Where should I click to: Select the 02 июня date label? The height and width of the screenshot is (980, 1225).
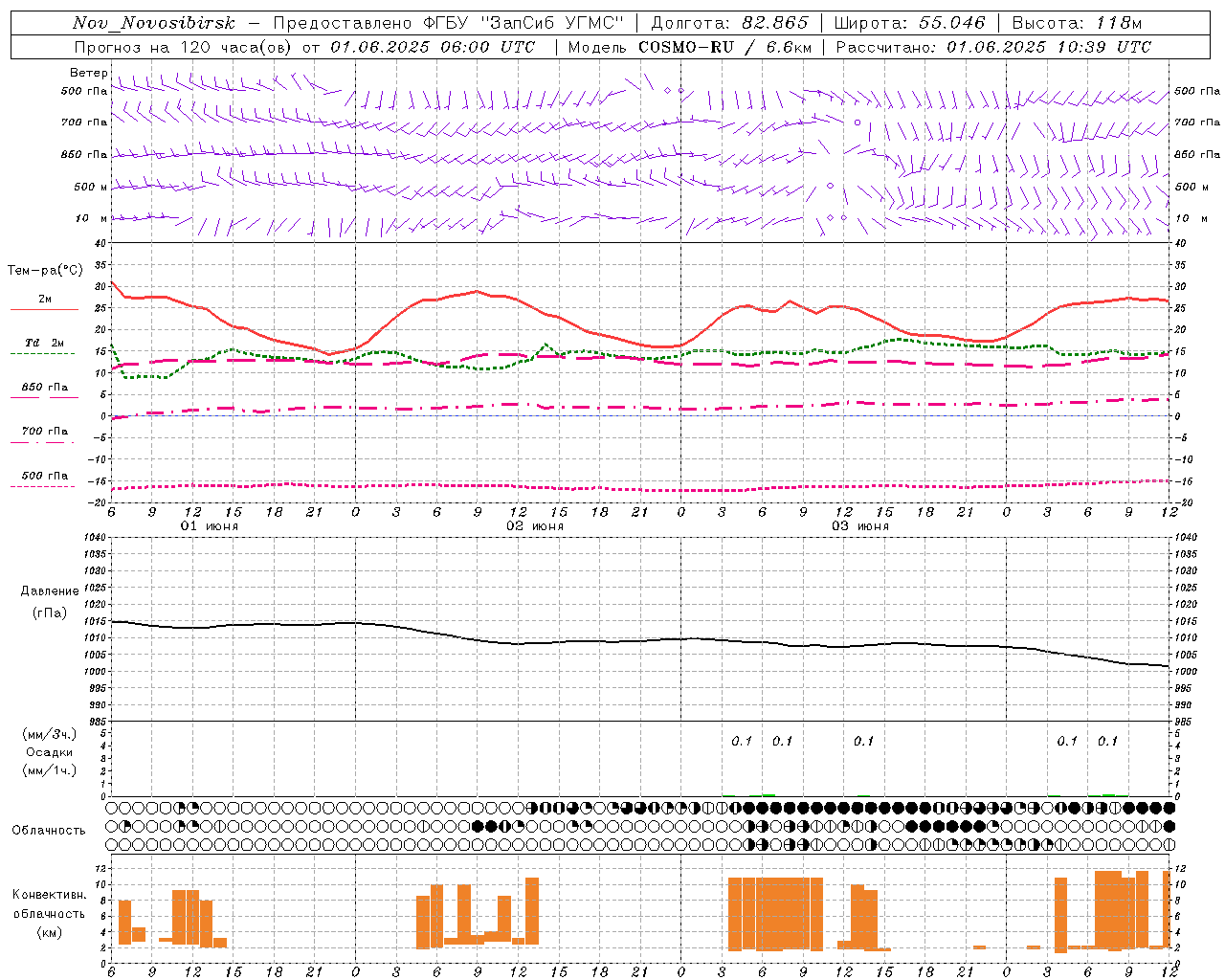click(535, 526)
